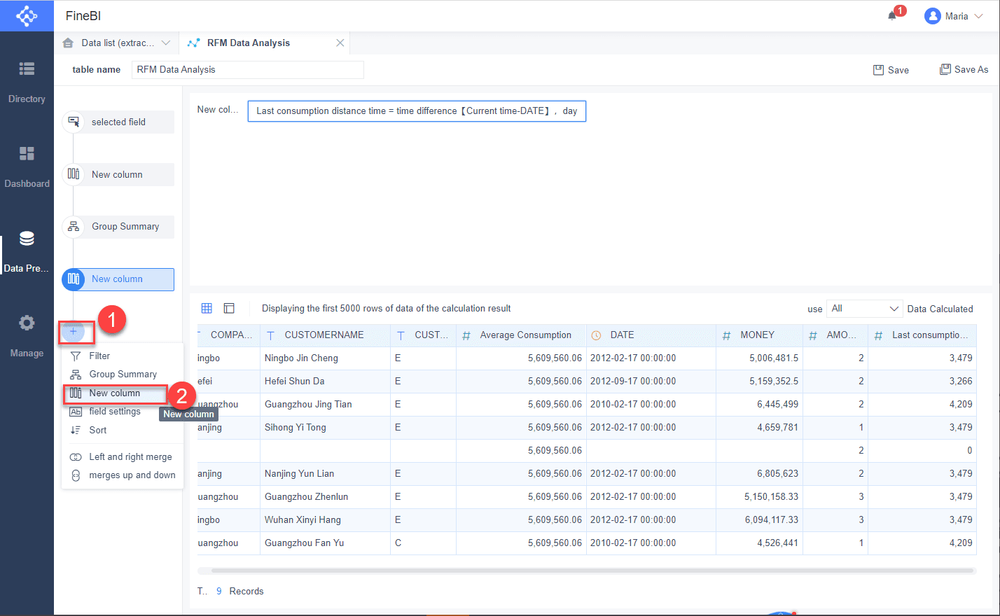Select the Group Summary step
Screen dimensions: 1000x616
(x=118, y=227)
